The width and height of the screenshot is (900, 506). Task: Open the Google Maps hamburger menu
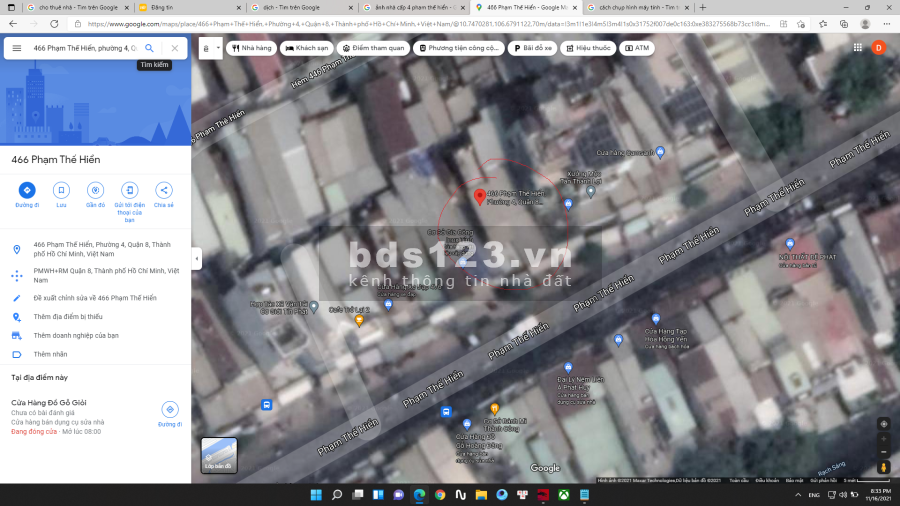click(x=17, y=48)
